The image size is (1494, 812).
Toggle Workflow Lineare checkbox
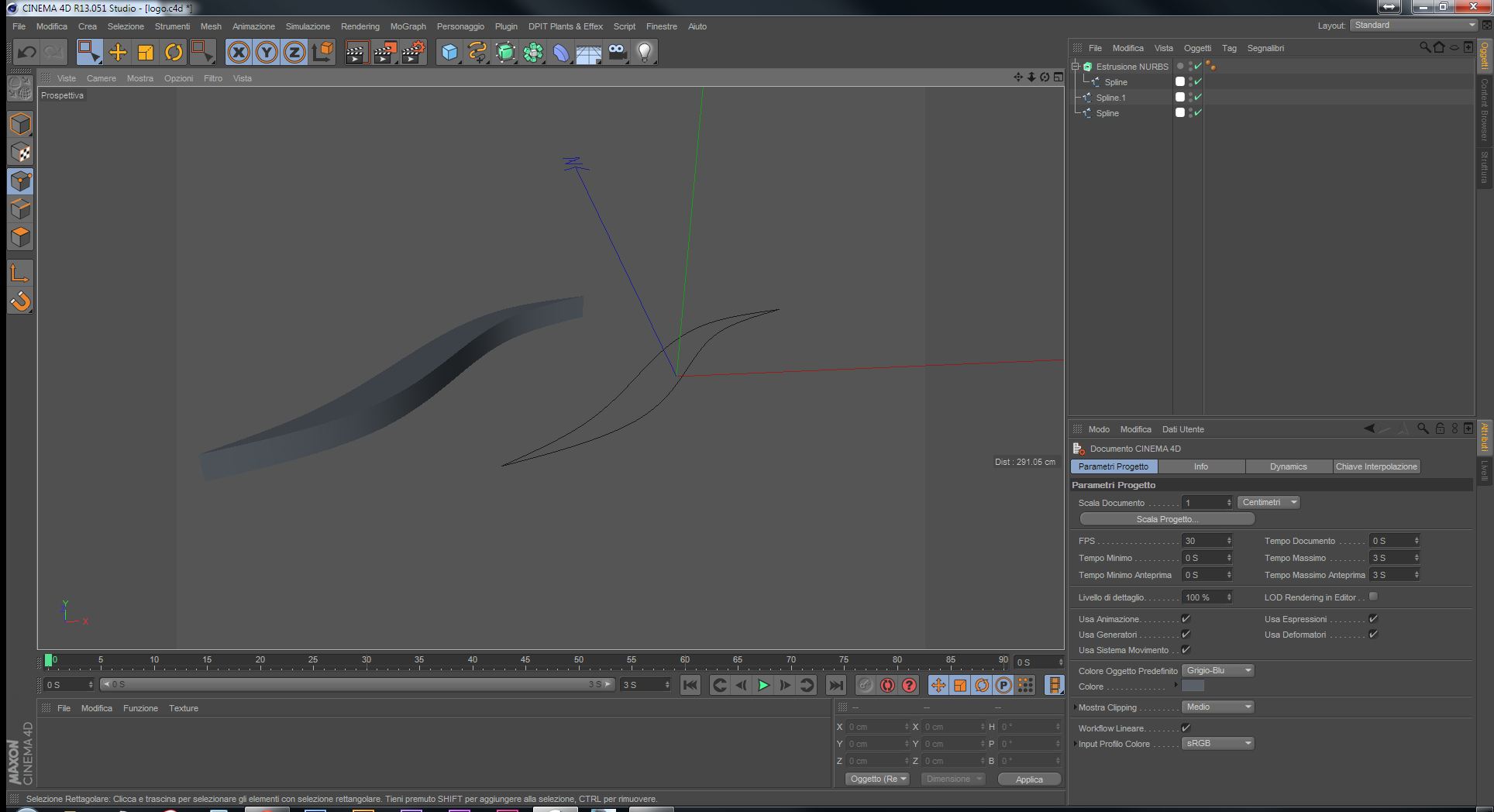(1186, 728)
